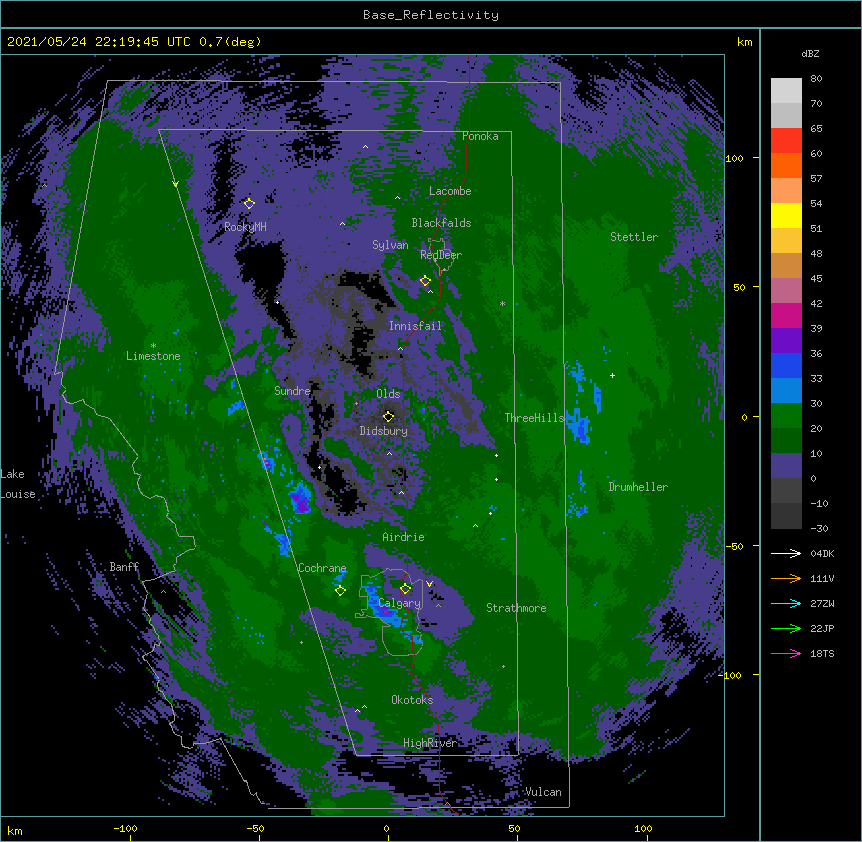Screen dimensions: 862x842
Task: Click the 04DK legend label
Action: [x=822, y=553]
